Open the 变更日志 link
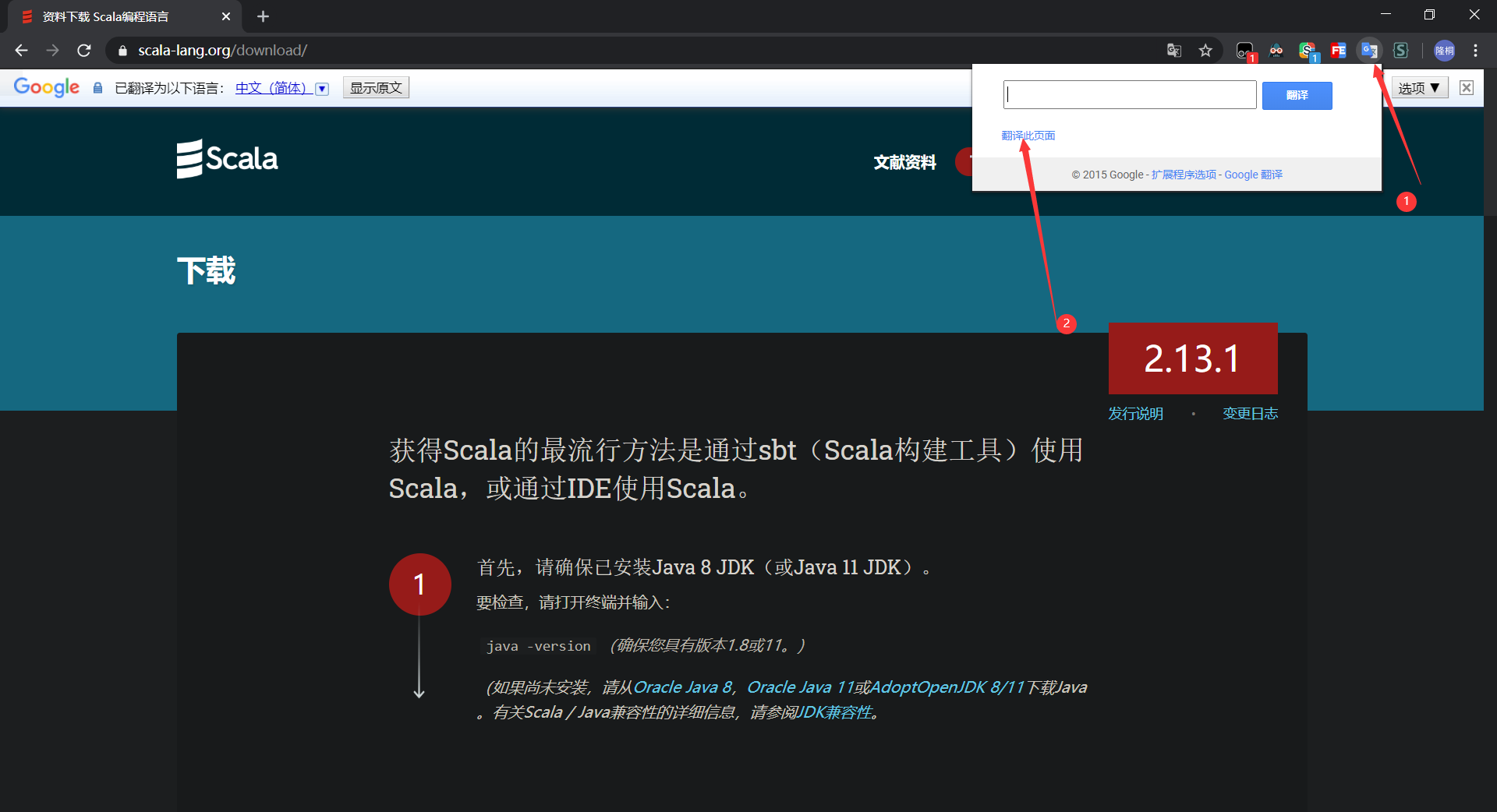Screen dimensions: 1497x812 (1250, 414)
